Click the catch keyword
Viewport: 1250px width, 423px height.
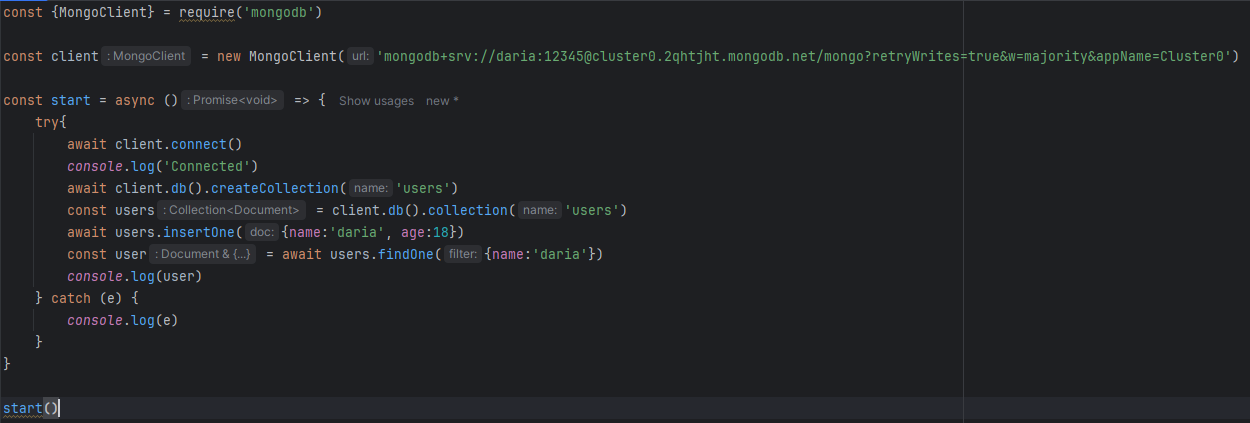[x=71, y=298]
